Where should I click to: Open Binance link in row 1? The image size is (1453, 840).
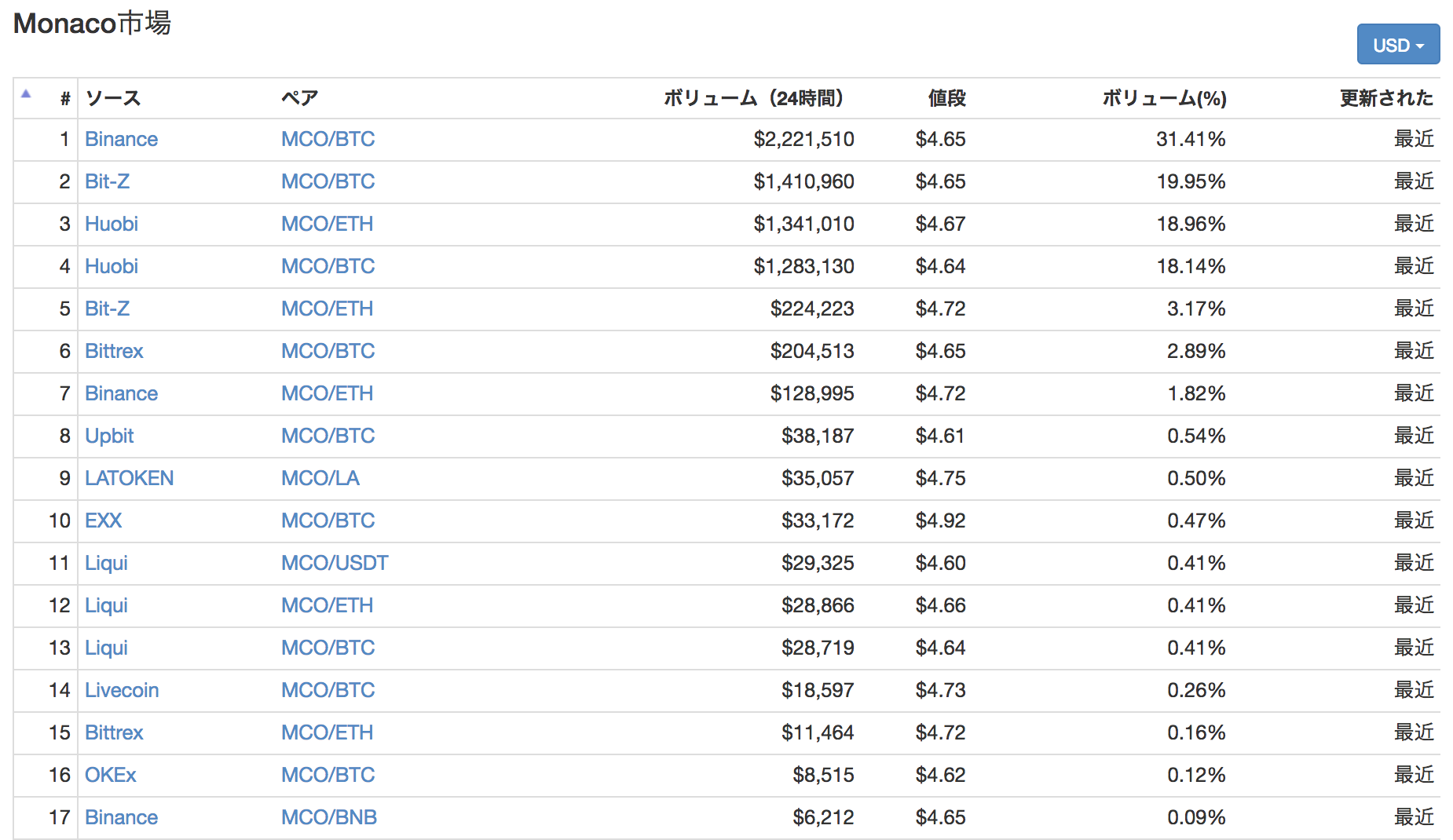[x=121, y=139]
